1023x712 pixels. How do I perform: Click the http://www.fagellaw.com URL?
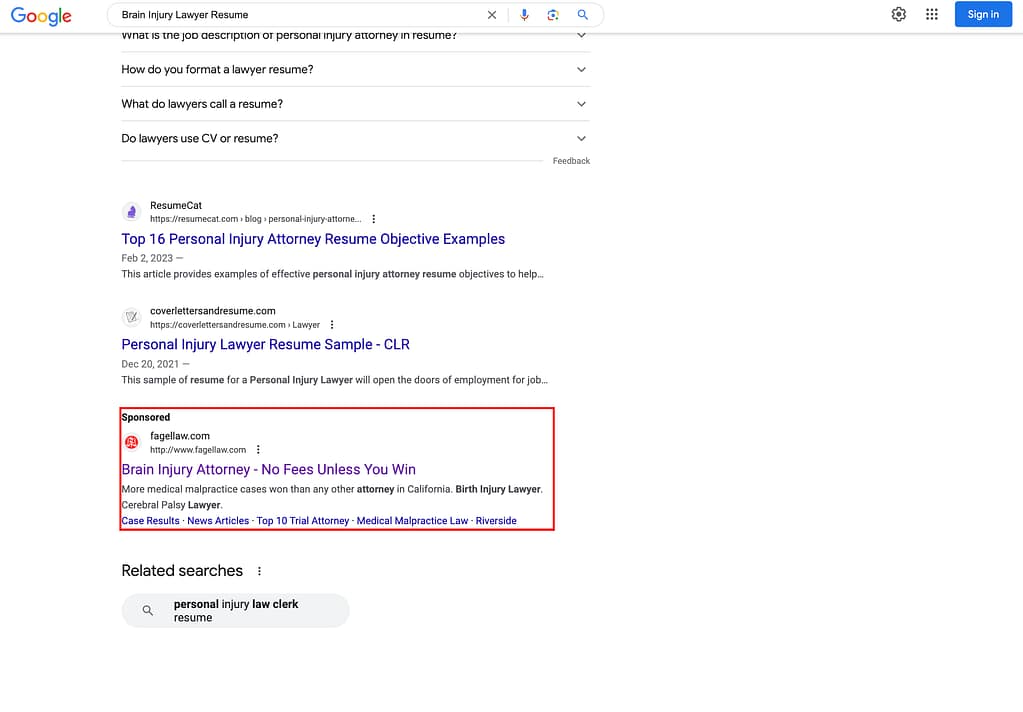[198, 450]
